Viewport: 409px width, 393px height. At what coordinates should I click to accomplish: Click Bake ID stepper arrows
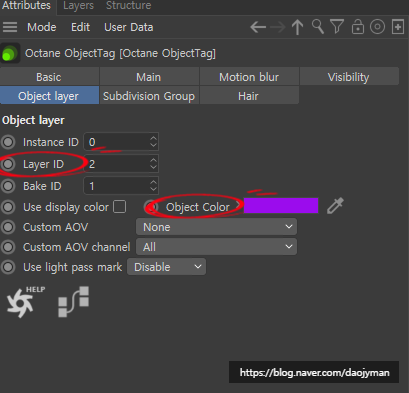pos(153,186)
